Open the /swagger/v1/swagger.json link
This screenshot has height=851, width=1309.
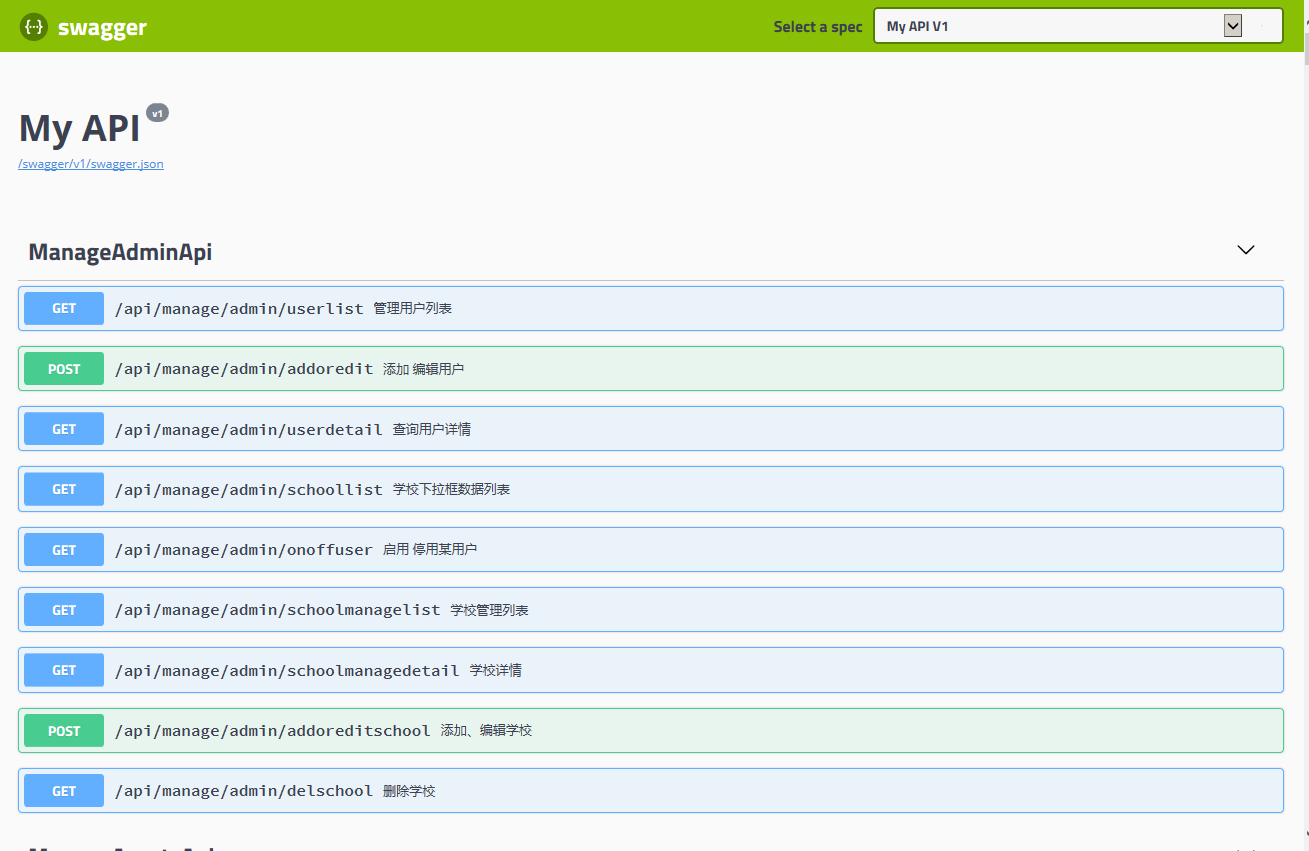point(91,164)
